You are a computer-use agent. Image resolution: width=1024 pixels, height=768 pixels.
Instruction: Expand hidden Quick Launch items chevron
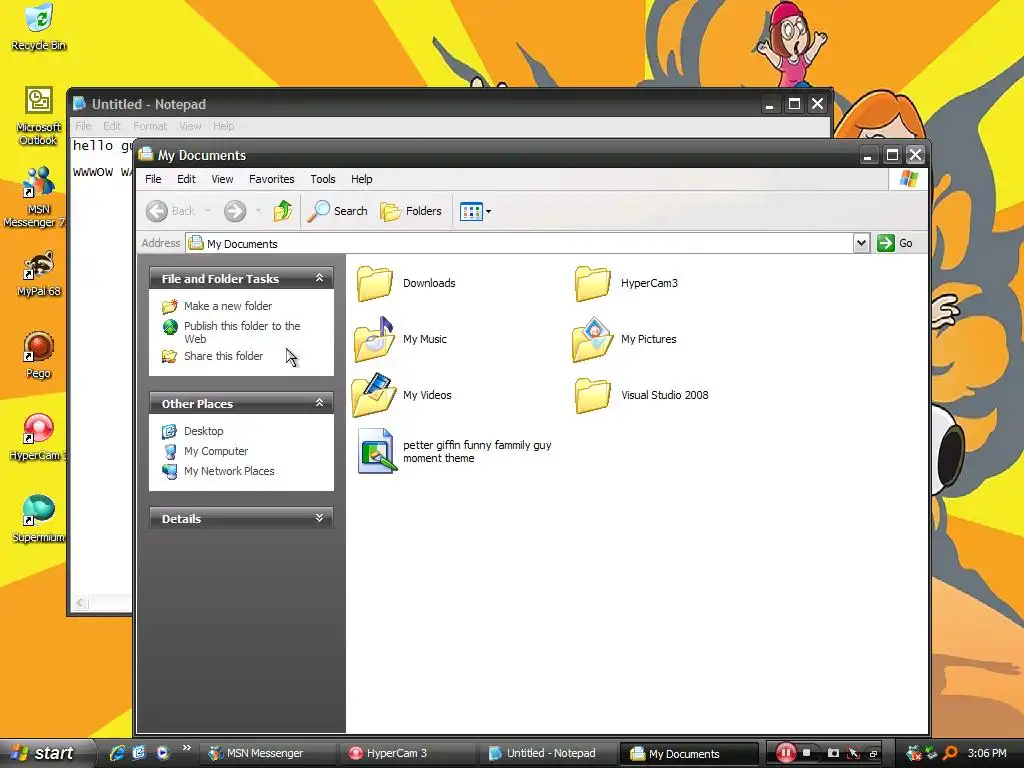click(x=187, y=748)
